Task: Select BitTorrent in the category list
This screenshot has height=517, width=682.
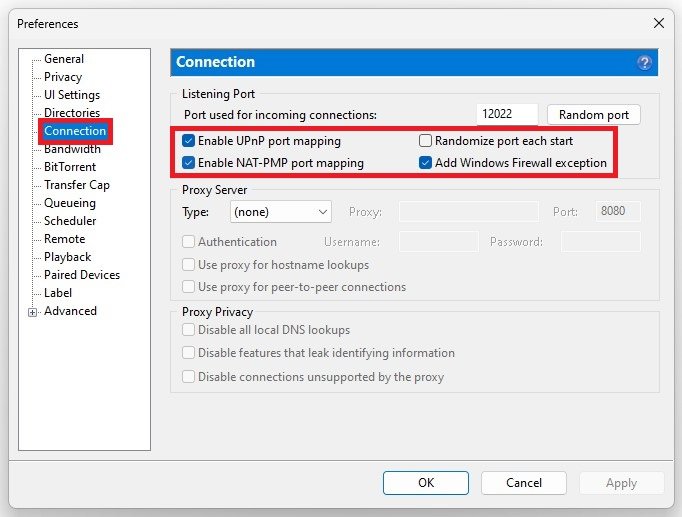Action: [x=69, y=167]
